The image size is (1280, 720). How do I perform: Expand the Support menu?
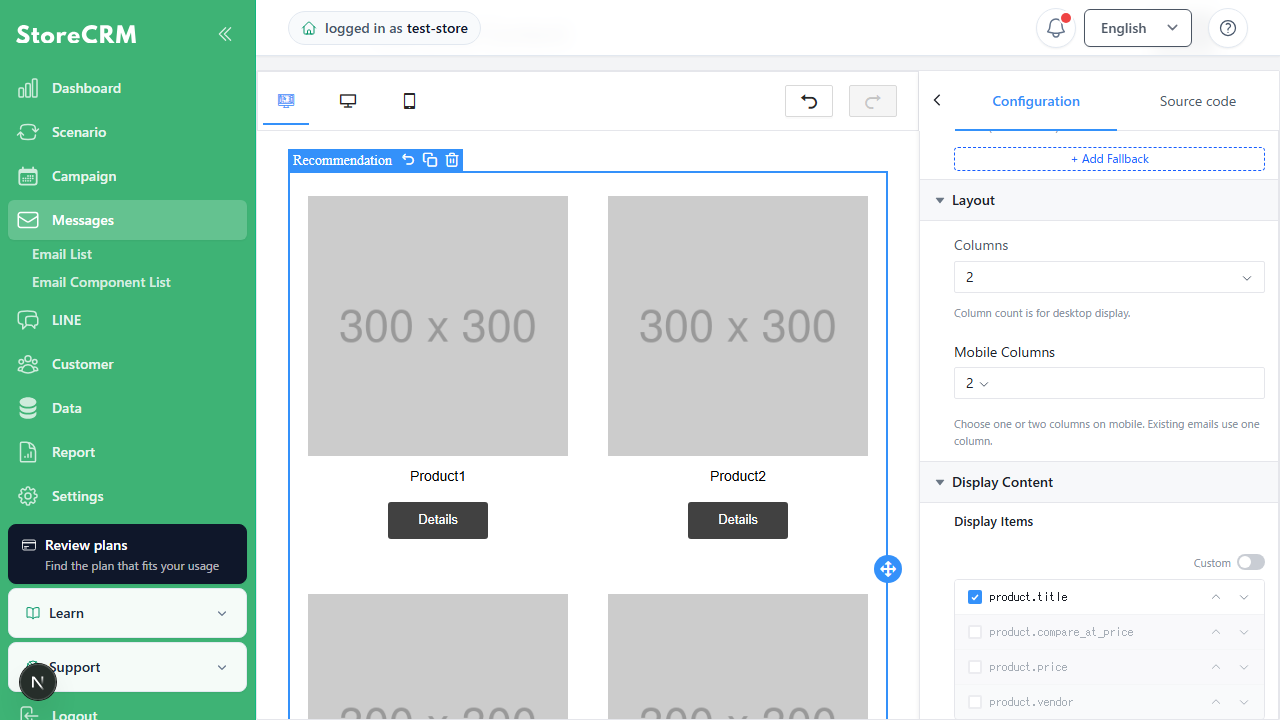point(127,667)
